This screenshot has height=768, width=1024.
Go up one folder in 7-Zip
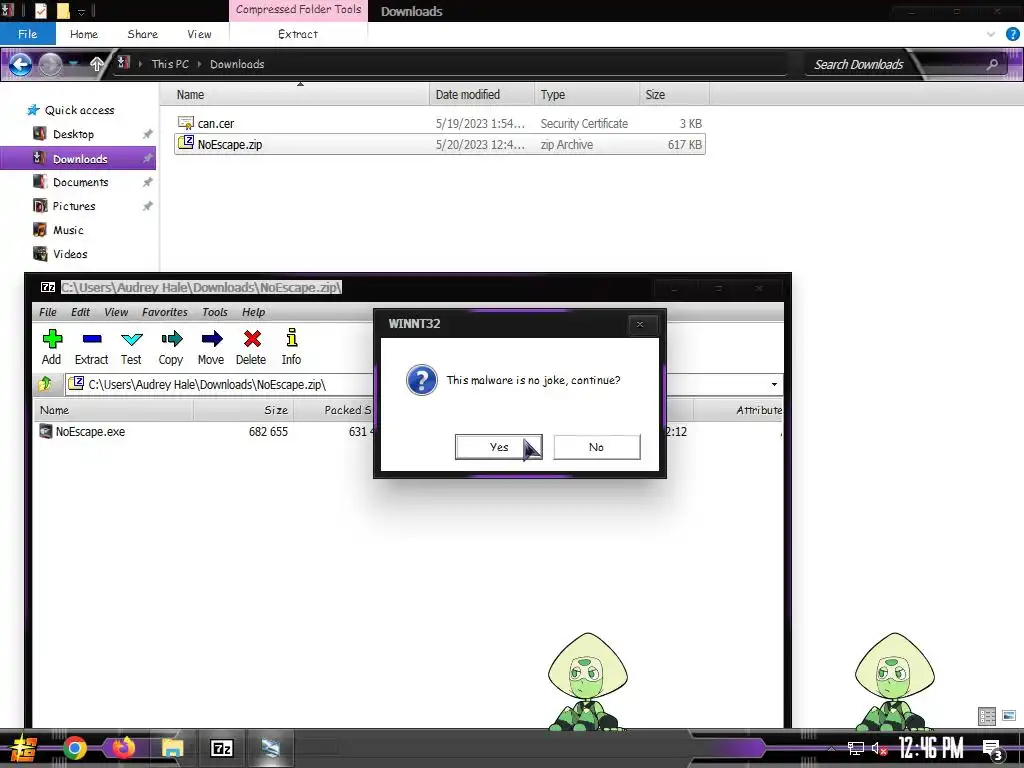pos(46,384)
